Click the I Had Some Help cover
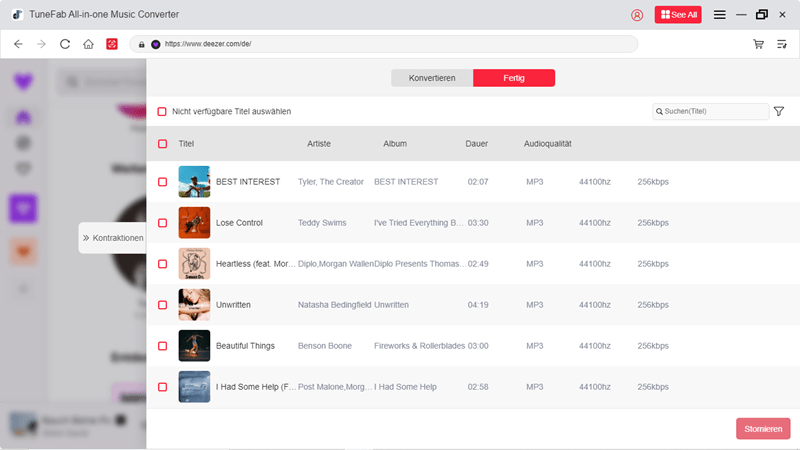This screenshot has width=800, height=450. point(194,387)
